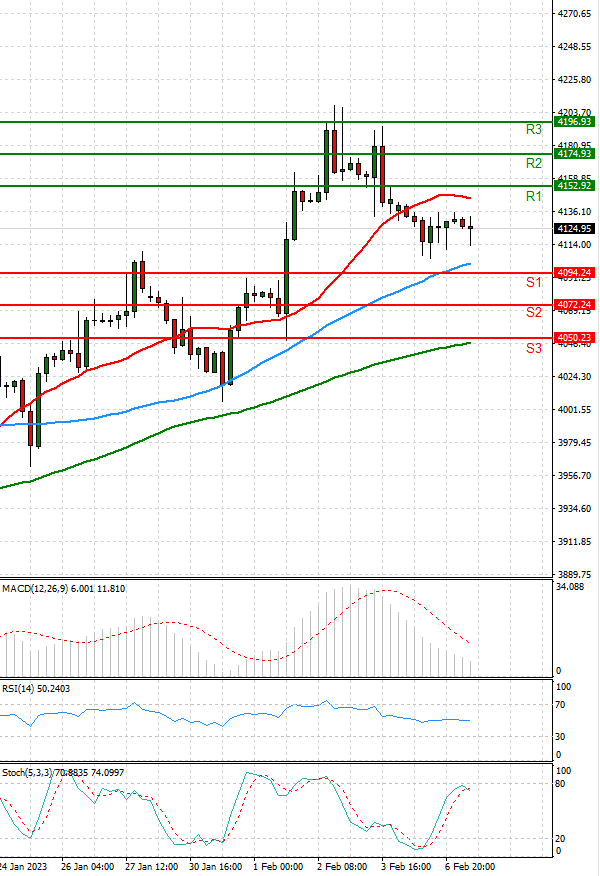Select the red S3 text label

click(534, 349)
